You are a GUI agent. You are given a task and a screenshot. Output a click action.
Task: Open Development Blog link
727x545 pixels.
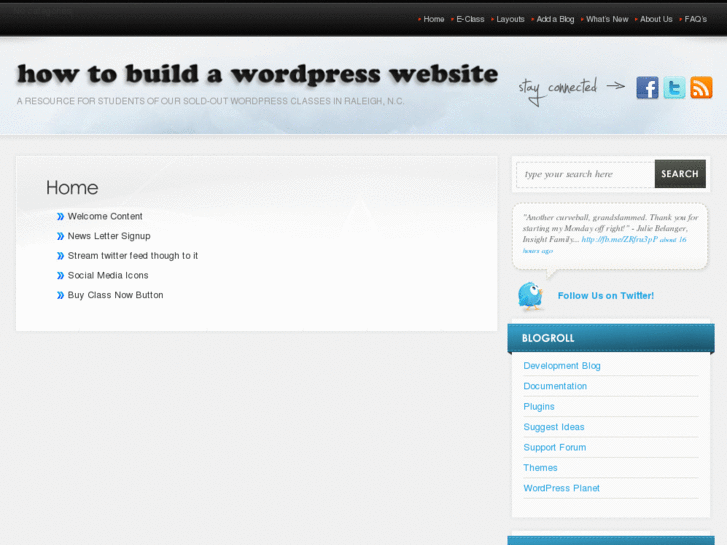point(562,366)
